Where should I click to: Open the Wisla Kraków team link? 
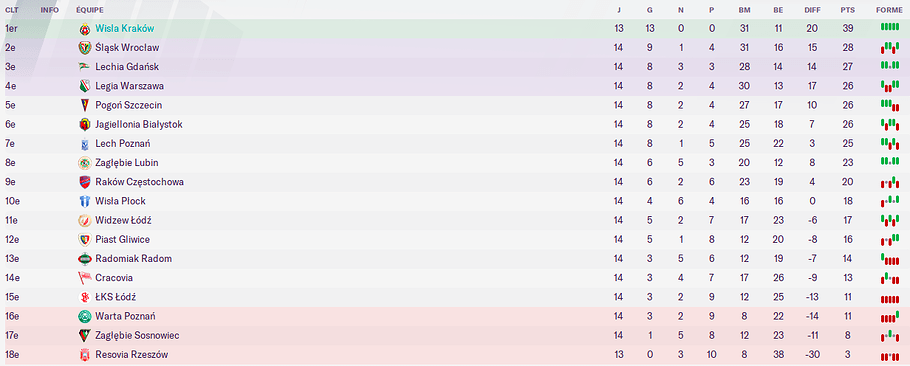pyautogui.click(x=125, y=28)
